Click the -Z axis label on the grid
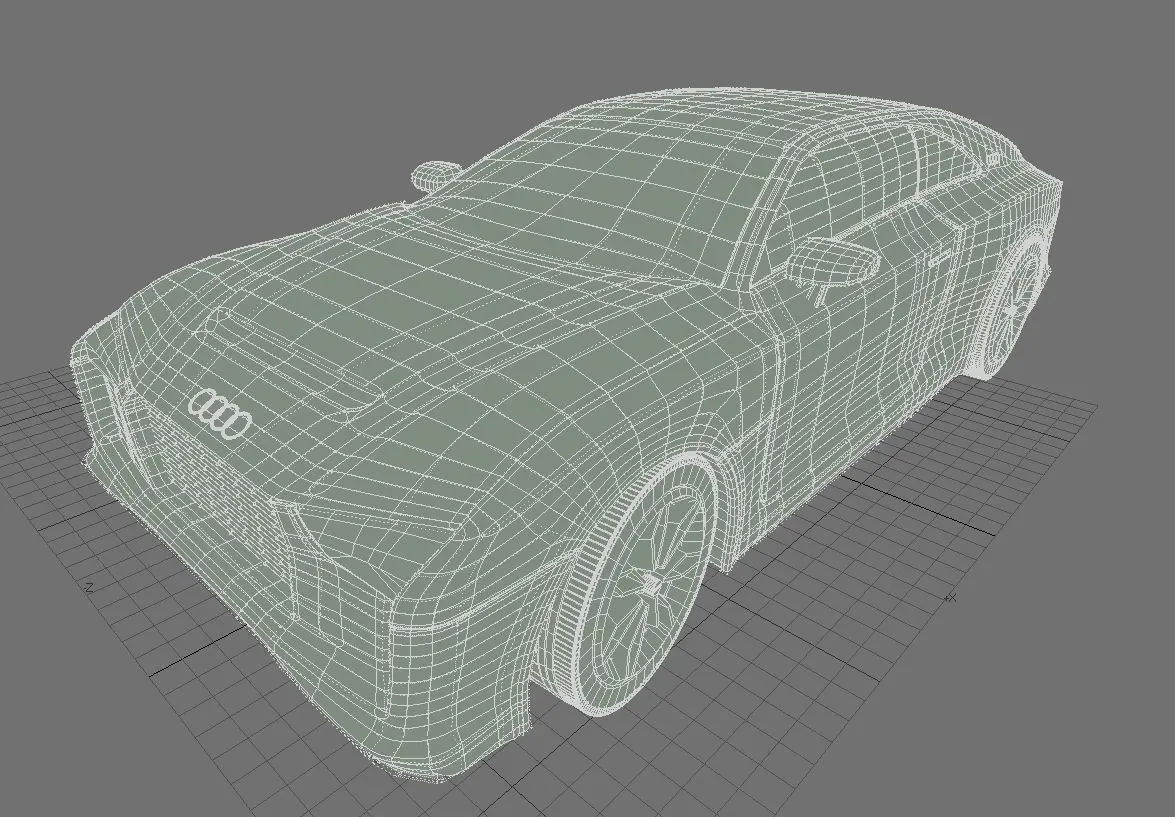The width and height of the screenshot is (1175, 817). pyautogui.click(x=88, y=587)
